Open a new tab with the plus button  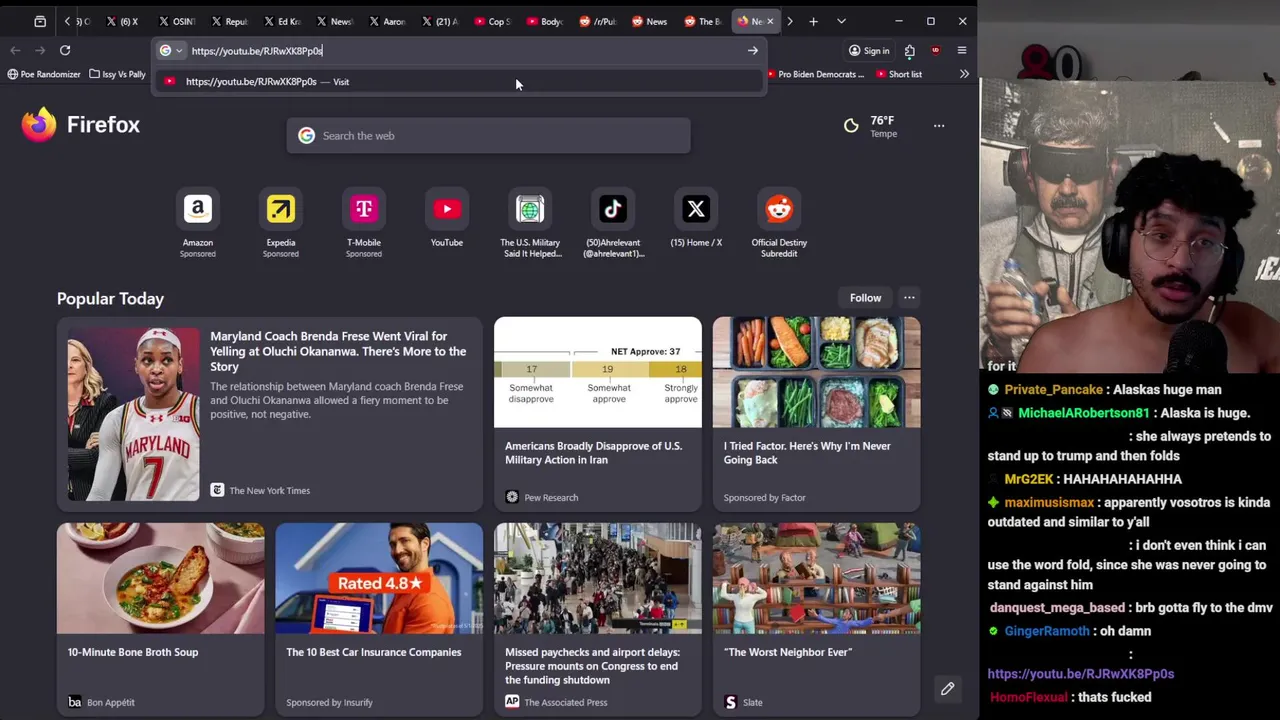pyautogui.click(x=813, y=21)
